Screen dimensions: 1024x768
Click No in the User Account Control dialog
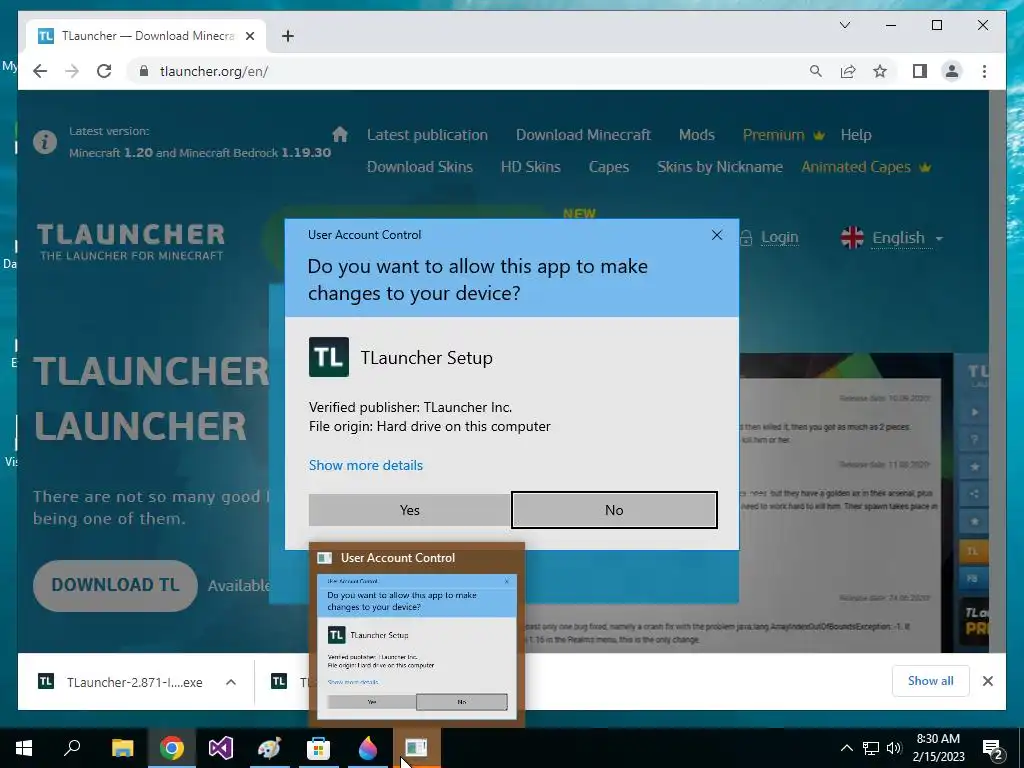pyautogui.click(x=614, y=510)
